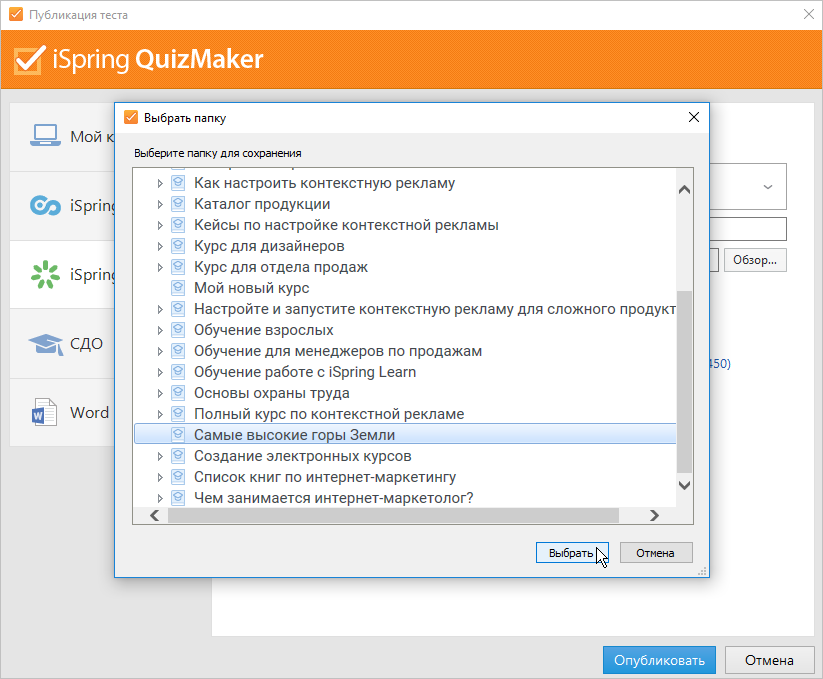Click the Выбрать button
This screenshot has width=823, height=679.
(x=572, y=553)
